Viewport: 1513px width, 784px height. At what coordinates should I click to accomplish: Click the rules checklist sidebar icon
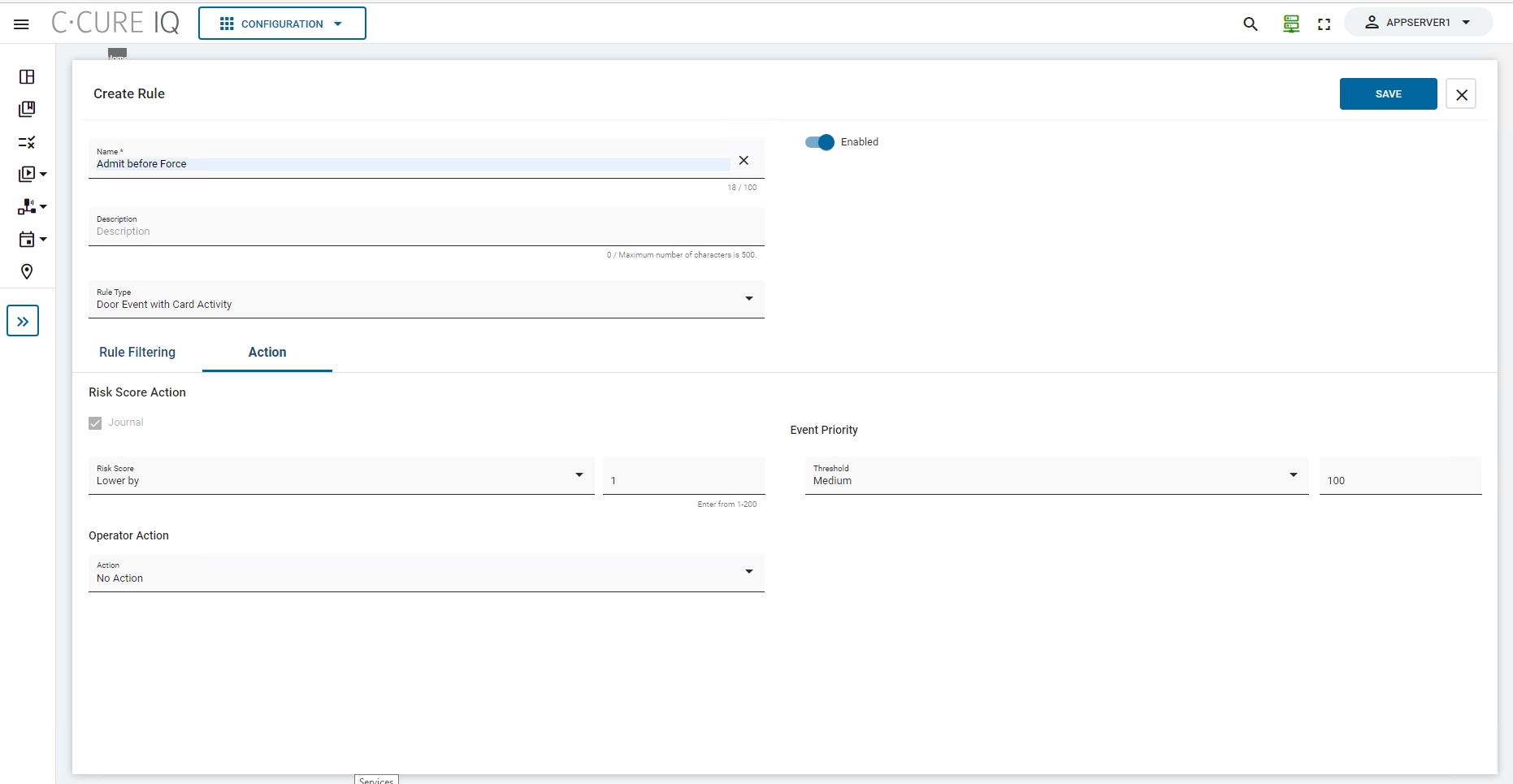coord(27,142)
